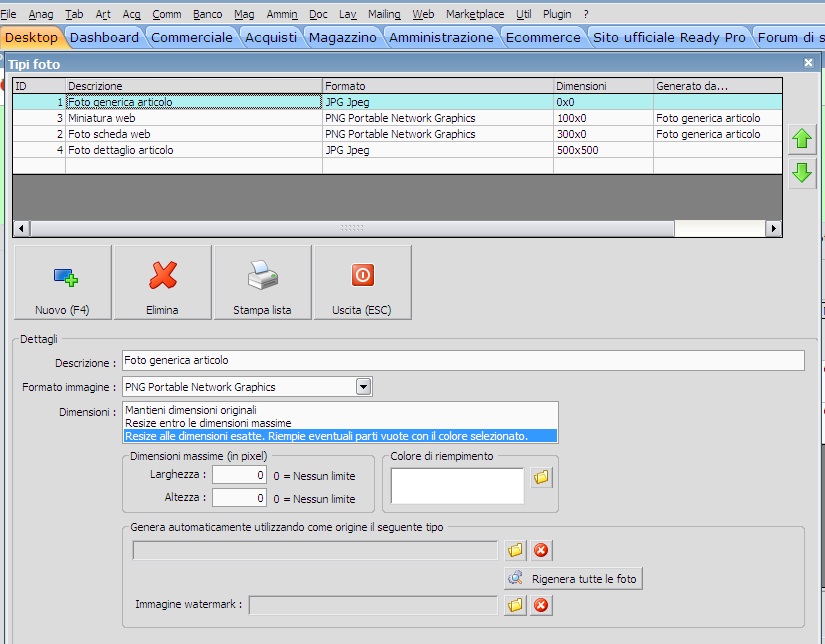The image size is (825, 644).
Task: Close the Tipi foto panel
Action: tap(809, 63)
